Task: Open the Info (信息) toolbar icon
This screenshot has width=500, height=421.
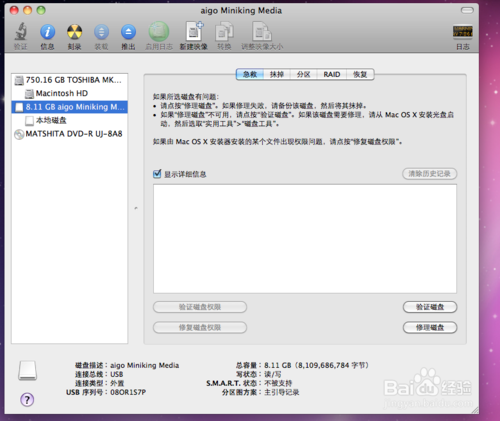Action: (47, 32)
